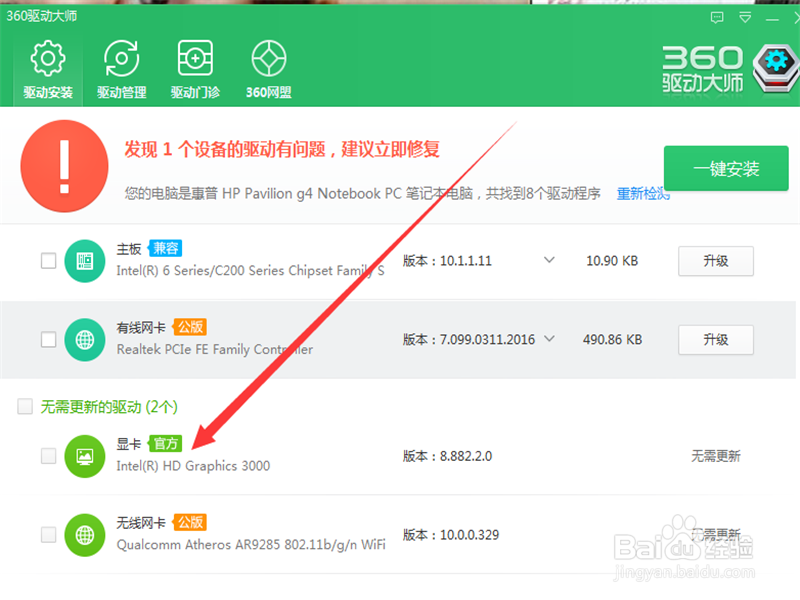This screenshot has width=800, height=600.
Task: Select the Intel(R) HD Graphics 3000 text
Action: 193,466
